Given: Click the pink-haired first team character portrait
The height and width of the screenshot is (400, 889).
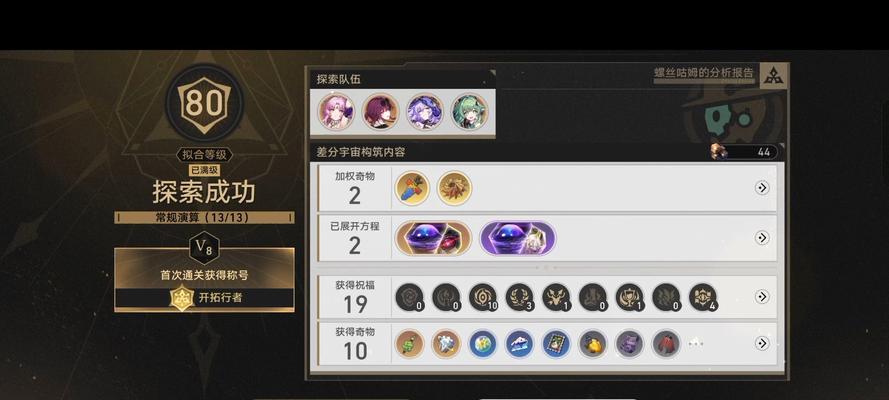Looking at the screenshot, I should pos(336,112).
